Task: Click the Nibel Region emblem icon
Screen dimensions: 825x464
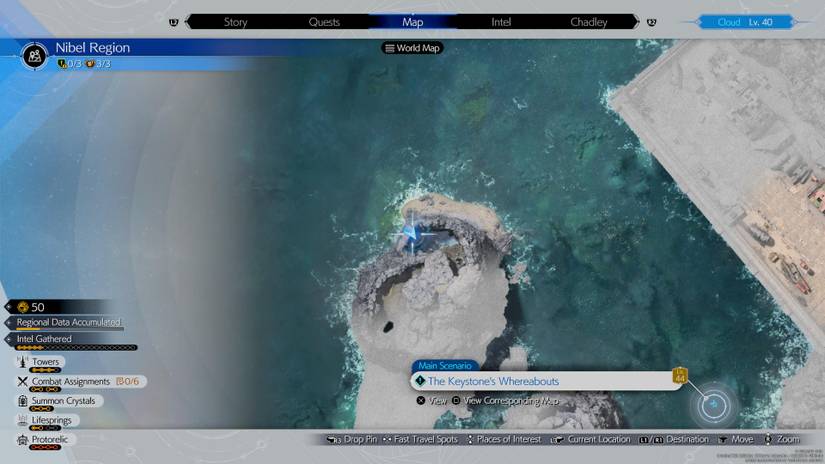Action: (x=35, y=55)
